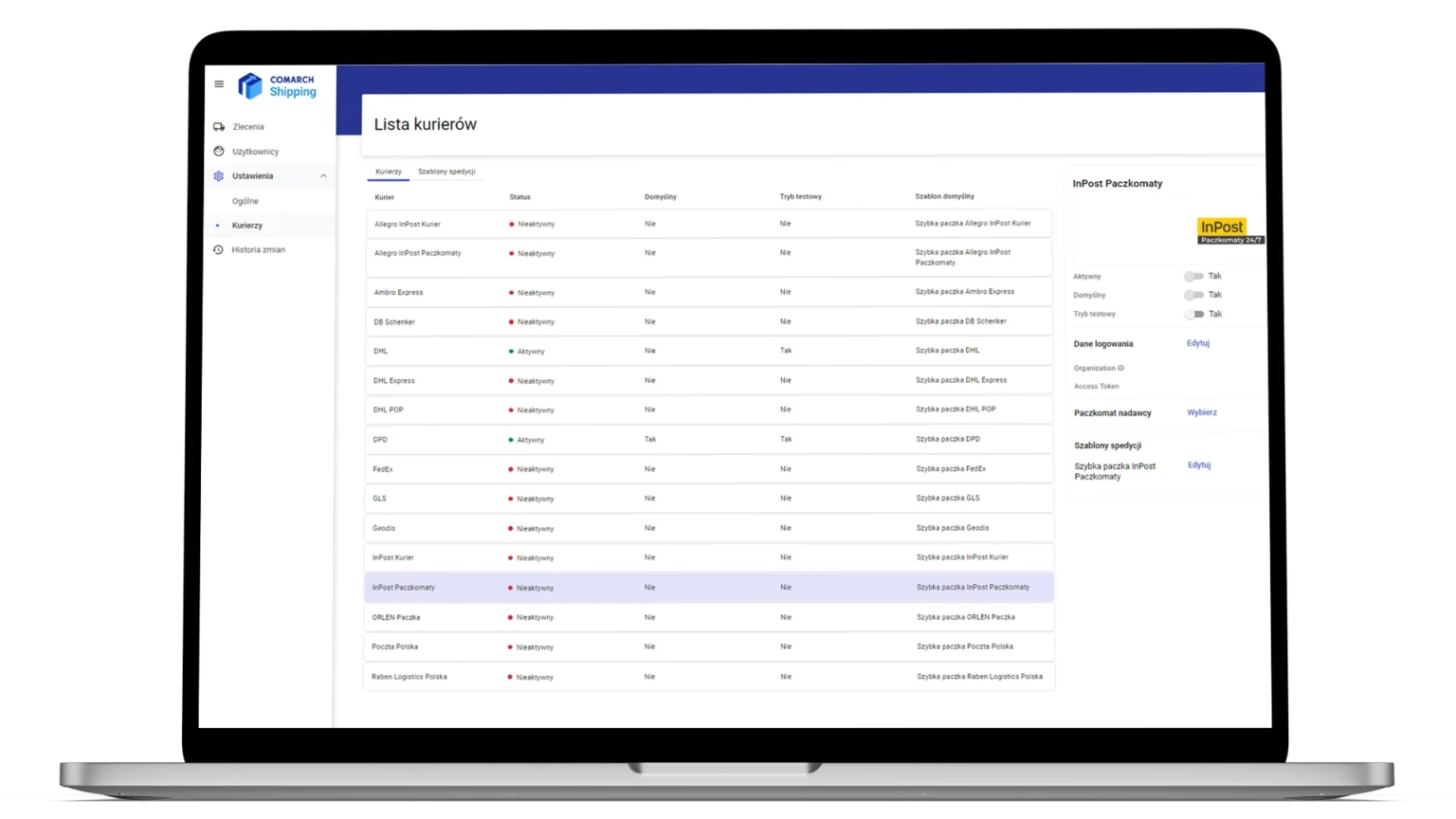The image size is (1456, 819).
Task: Select the Kurierzy tab
Action: pos(389,172)
